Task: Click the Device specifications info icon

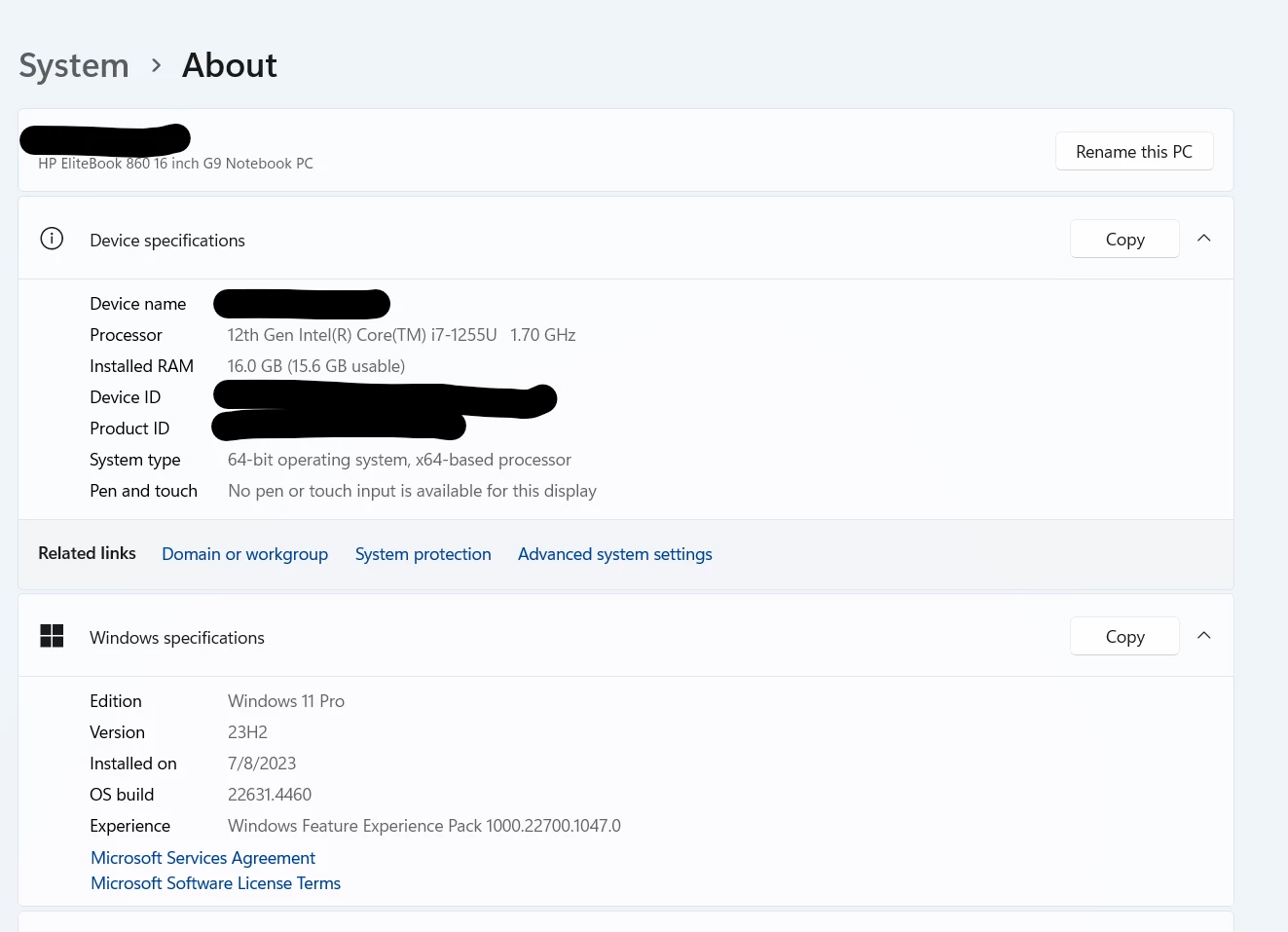Action: click(52, 239)
